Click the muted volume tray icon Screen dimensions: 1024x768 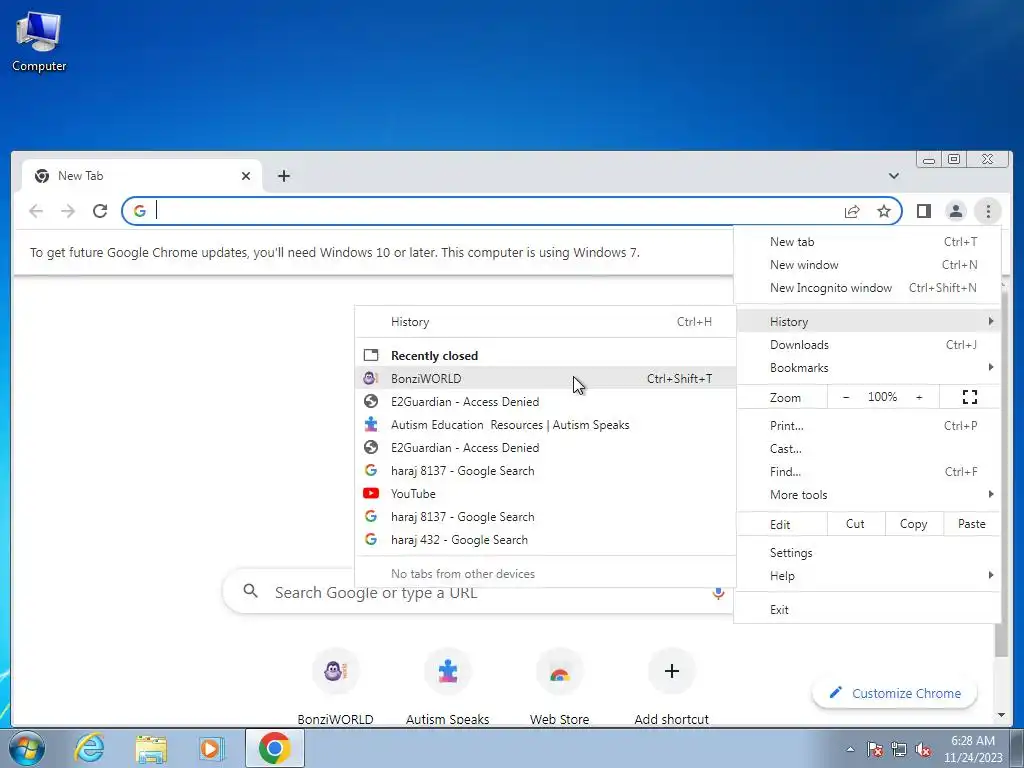923,749
